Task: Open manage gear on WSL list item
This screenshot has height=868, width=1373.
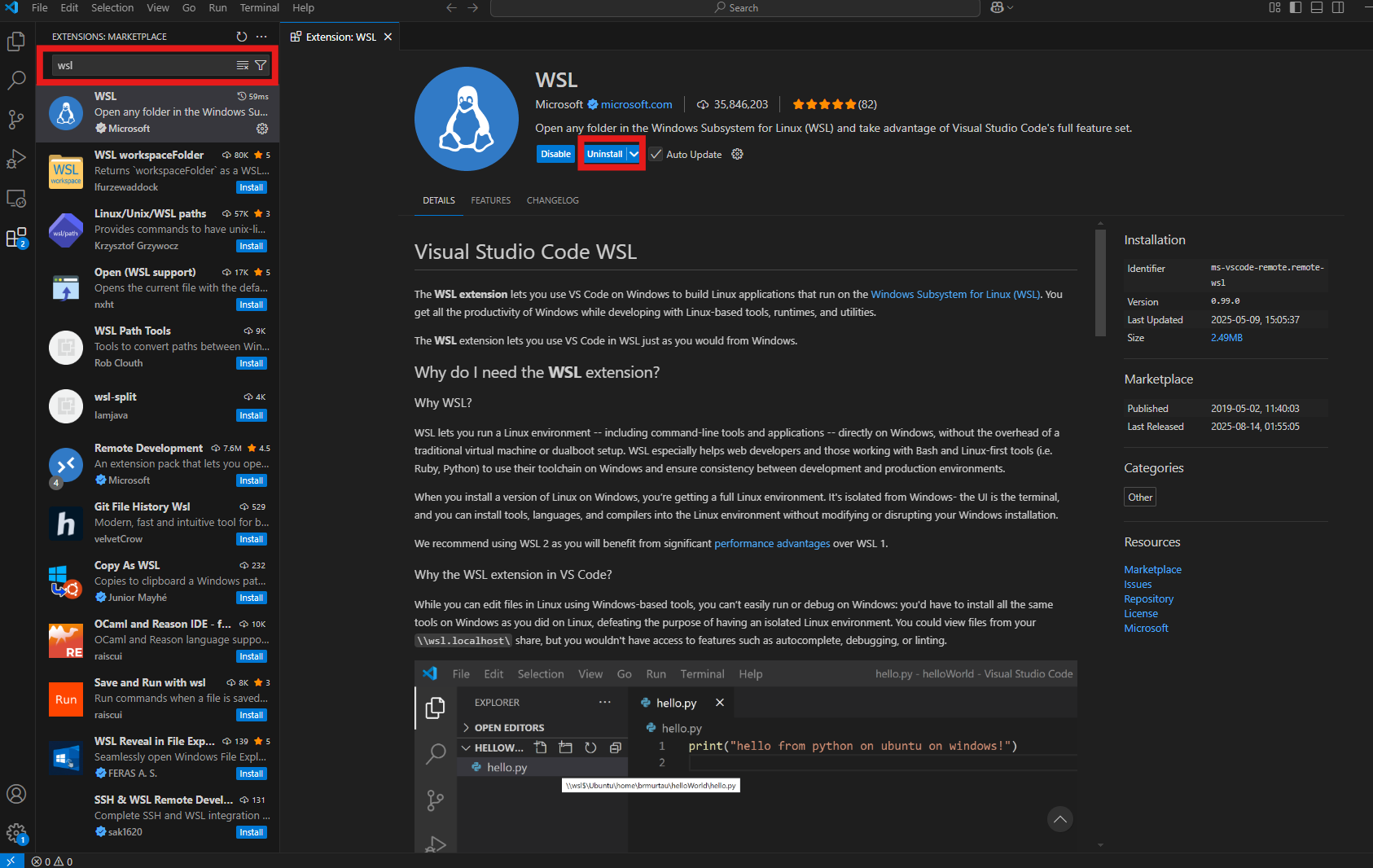Action: [262, 129]
